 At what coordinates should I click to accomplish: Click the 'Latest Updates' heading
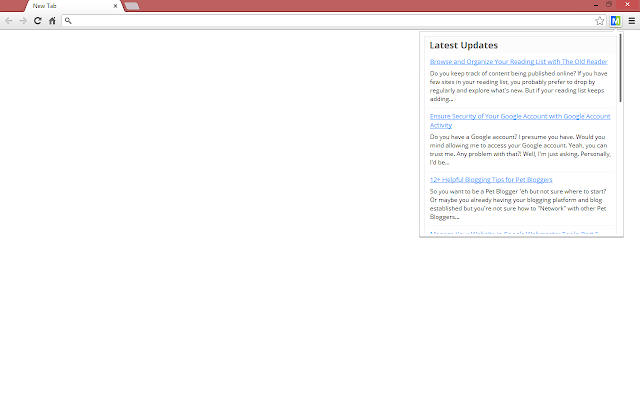pos(464,45)
